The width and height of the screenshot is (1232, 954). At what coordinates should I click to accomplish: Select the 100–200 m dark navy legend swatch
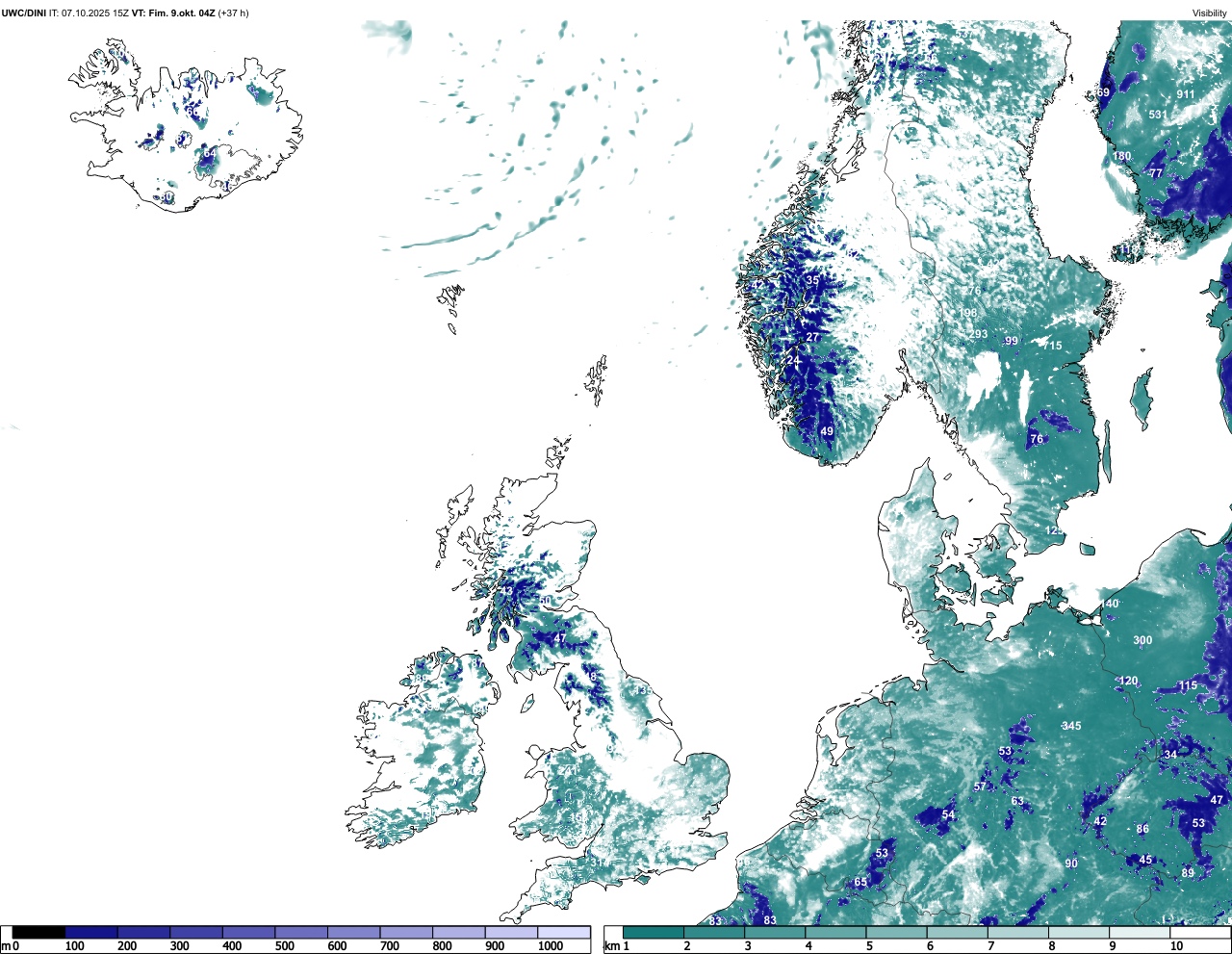click(x=91, y=933)
